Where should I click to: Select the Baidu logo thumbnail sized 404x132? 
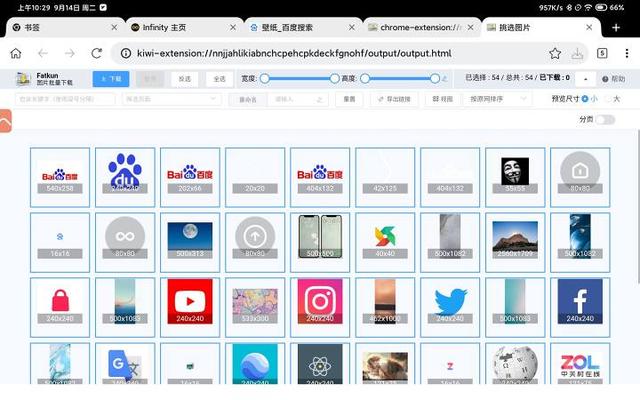pos(320,178)
